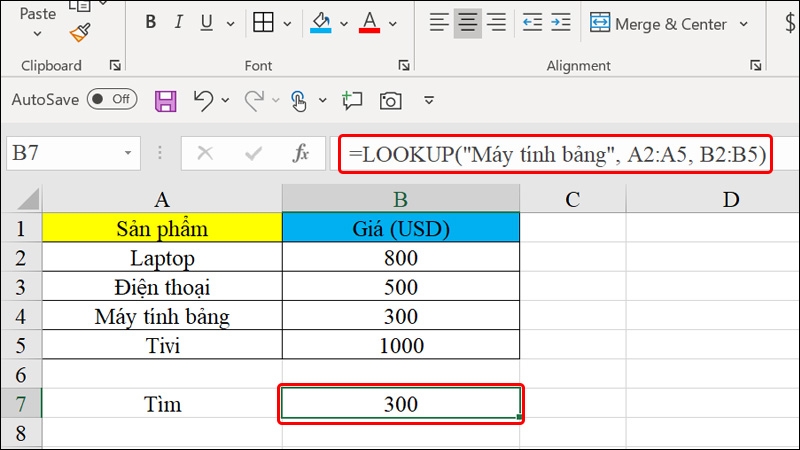Decrease indent
This screenshot has width=800, height=450.
tap(532, 22)
